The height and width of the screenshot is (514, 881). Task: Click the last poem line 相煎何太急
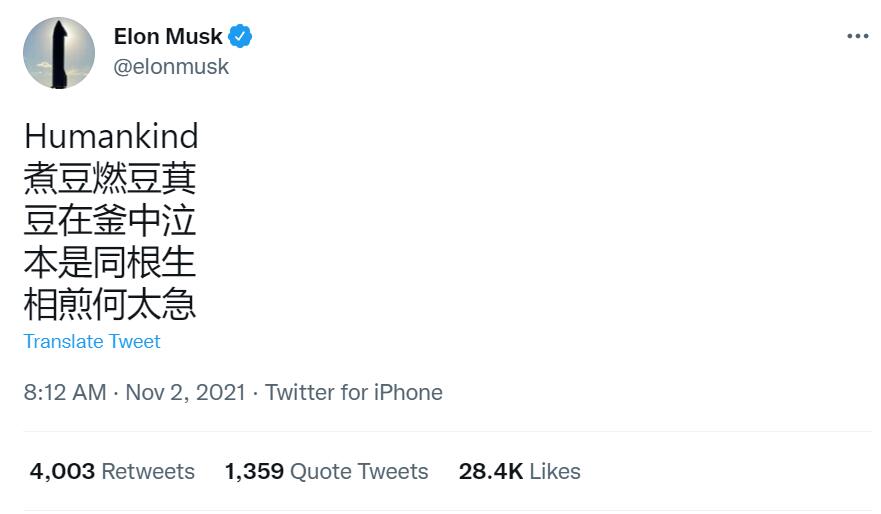click(x=110, y=305)
